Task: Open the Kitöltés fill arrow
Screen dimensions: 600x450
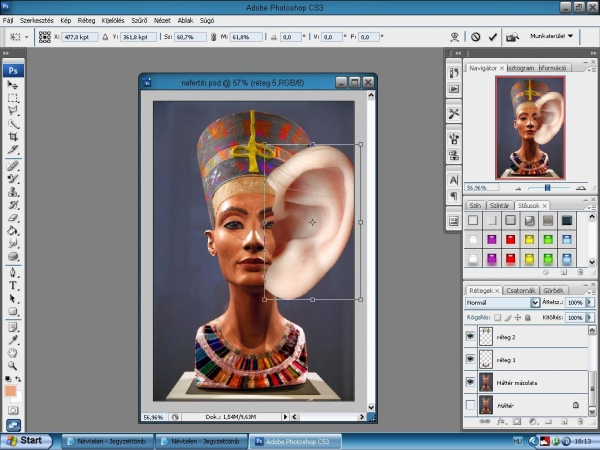Action: tap(590, 318)
